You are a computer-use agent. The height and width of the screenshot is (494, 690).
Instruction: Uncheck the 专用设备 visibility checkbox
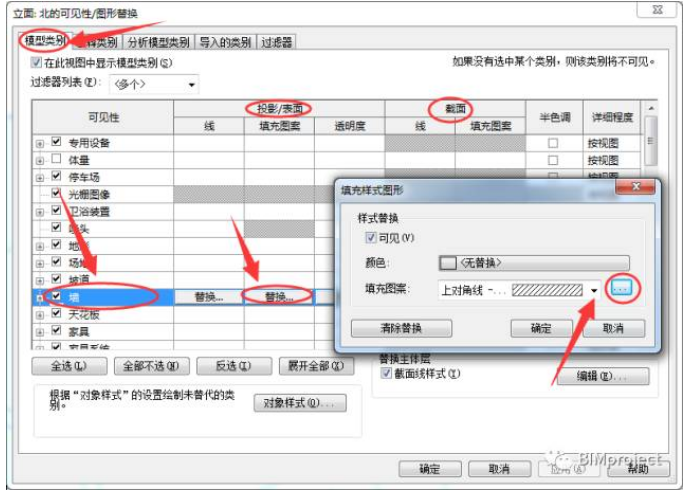coord(56,142)
